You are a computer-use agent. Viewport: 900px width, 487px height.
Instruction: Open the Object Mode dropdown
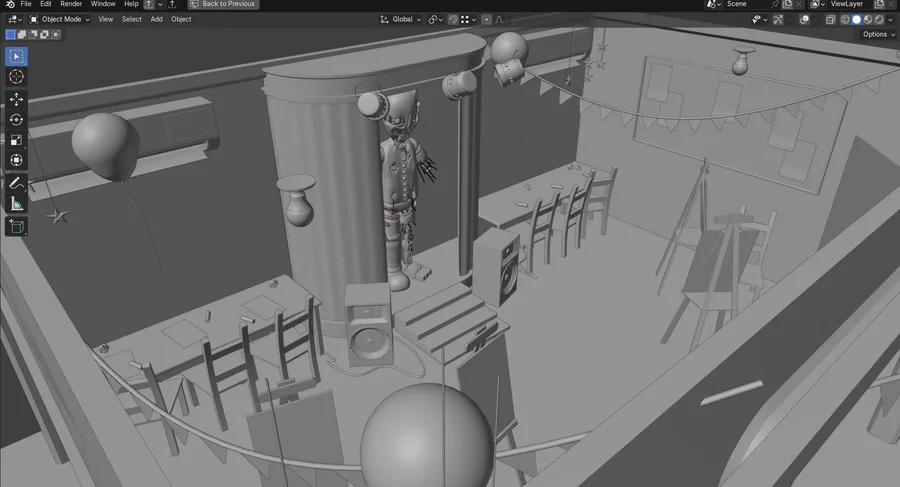pos(60,20)
